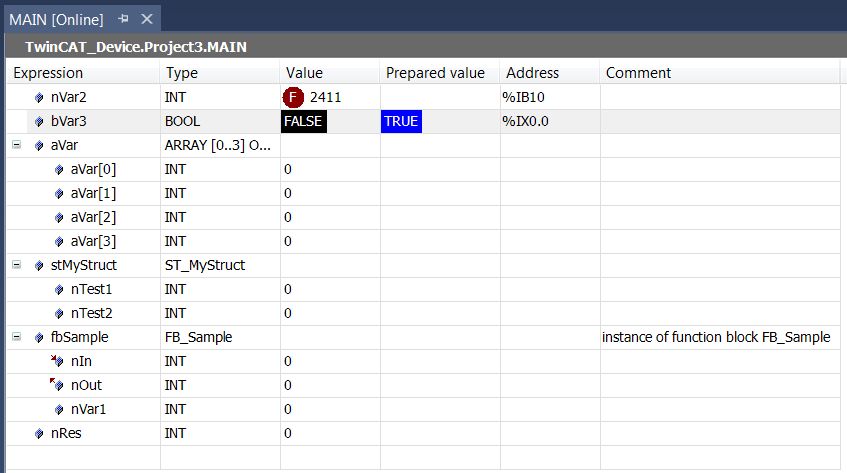The width and height of the screenshot is (847, 473).
Task: Select the nVar1 variable under fbSample
Action: point(89,409)
